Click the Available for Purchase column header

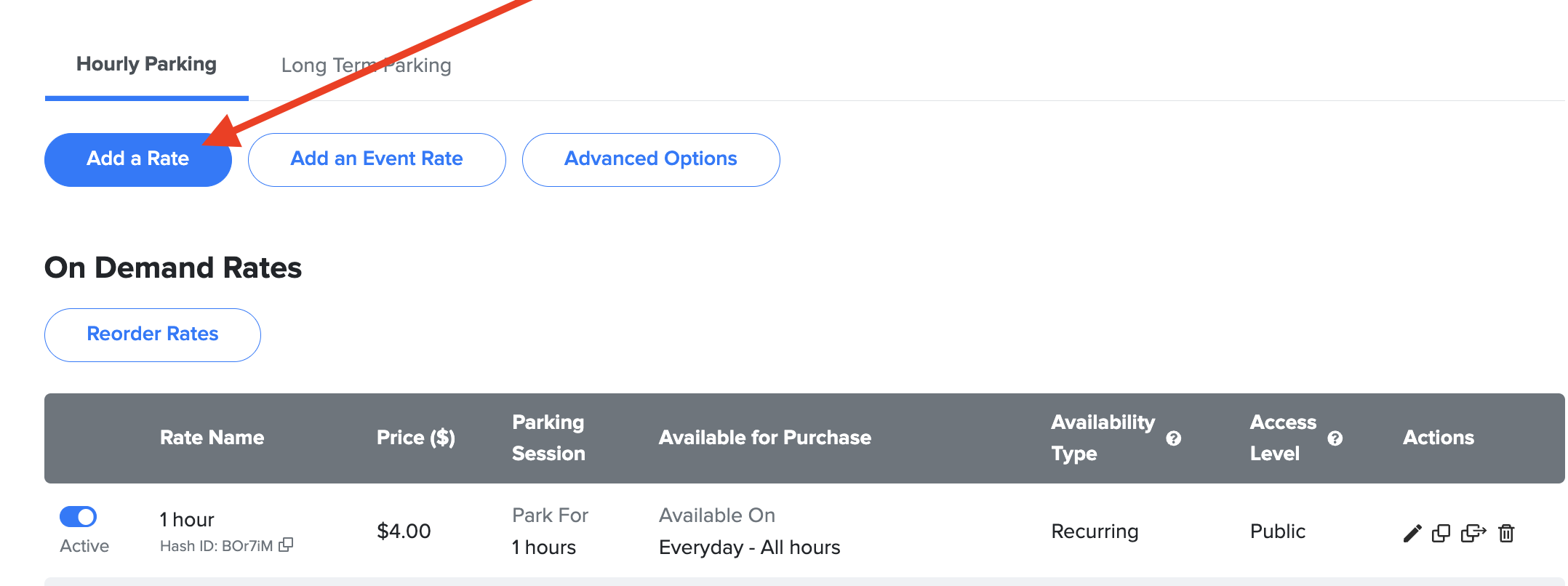(764, 438)
